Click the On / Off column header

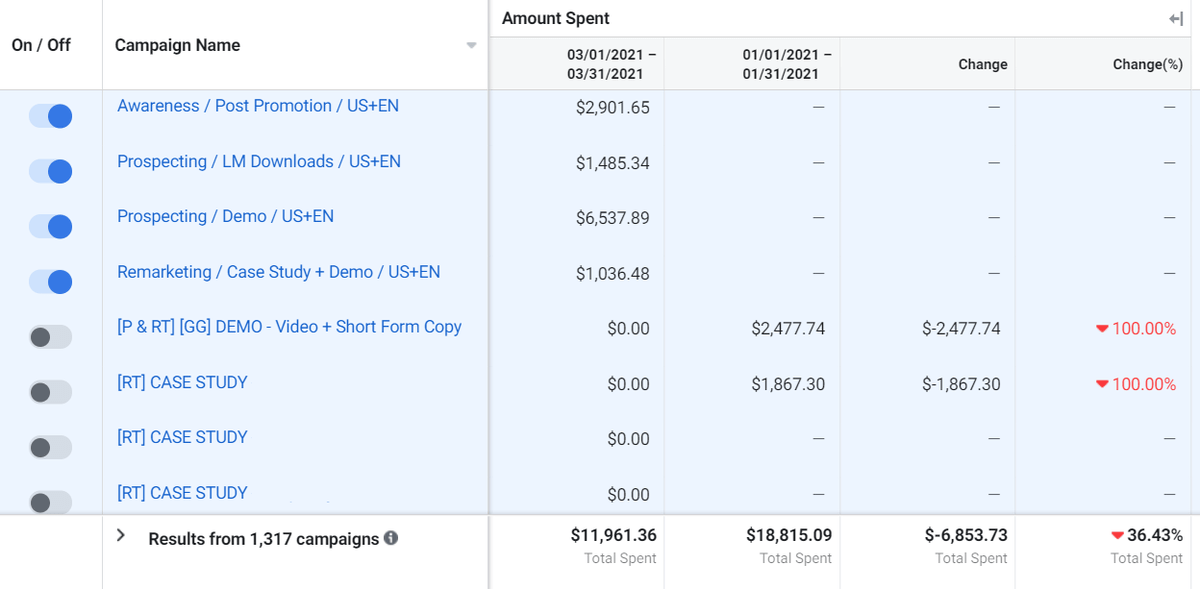[41, 45]
